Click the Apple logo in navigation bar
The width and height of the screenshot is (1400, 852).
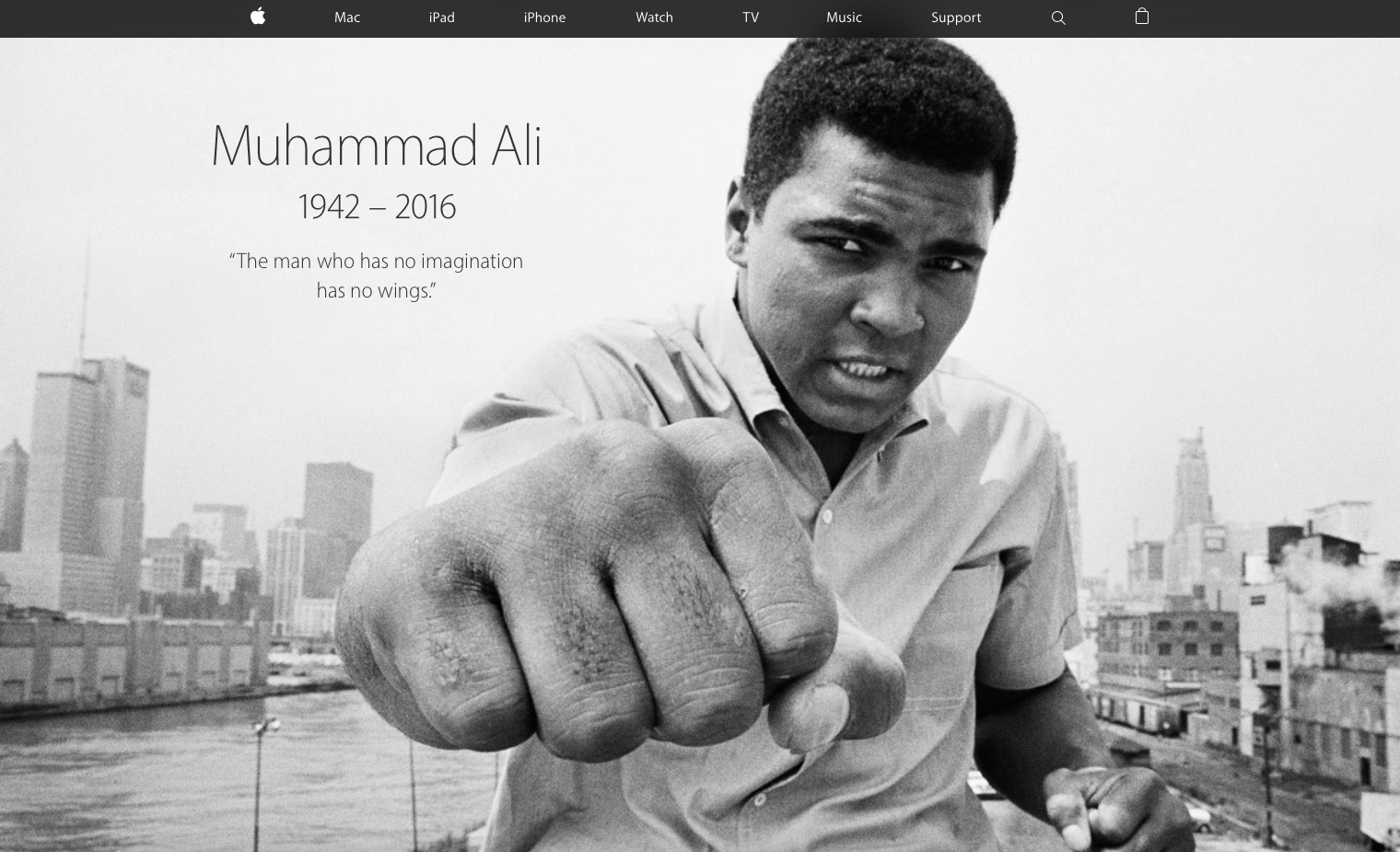[258, 16]
